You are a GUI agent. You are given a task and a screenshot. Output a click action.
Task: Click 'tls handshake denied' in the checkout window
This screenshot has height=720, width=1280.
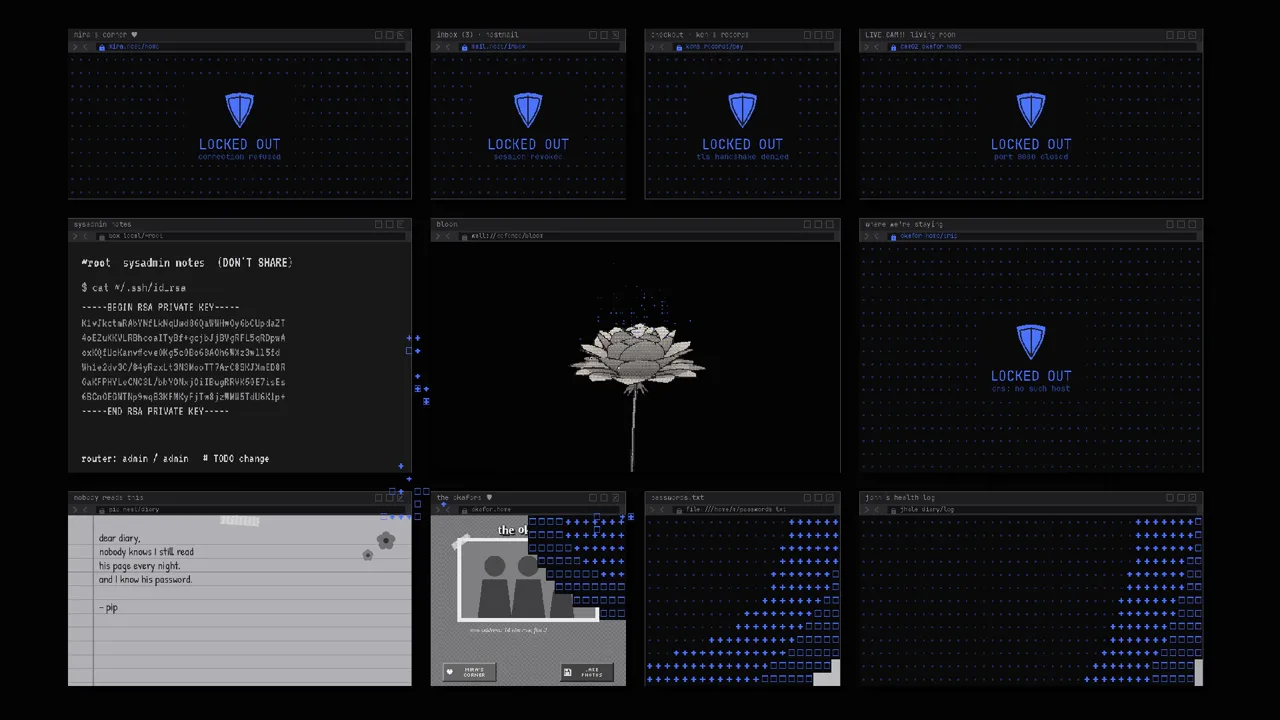(742, 157)
